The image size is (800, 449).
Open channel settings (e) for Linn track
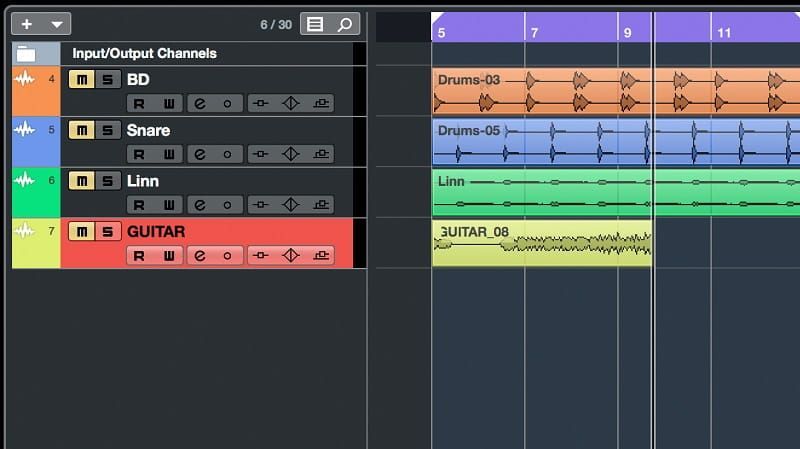[x=199, y=204]
